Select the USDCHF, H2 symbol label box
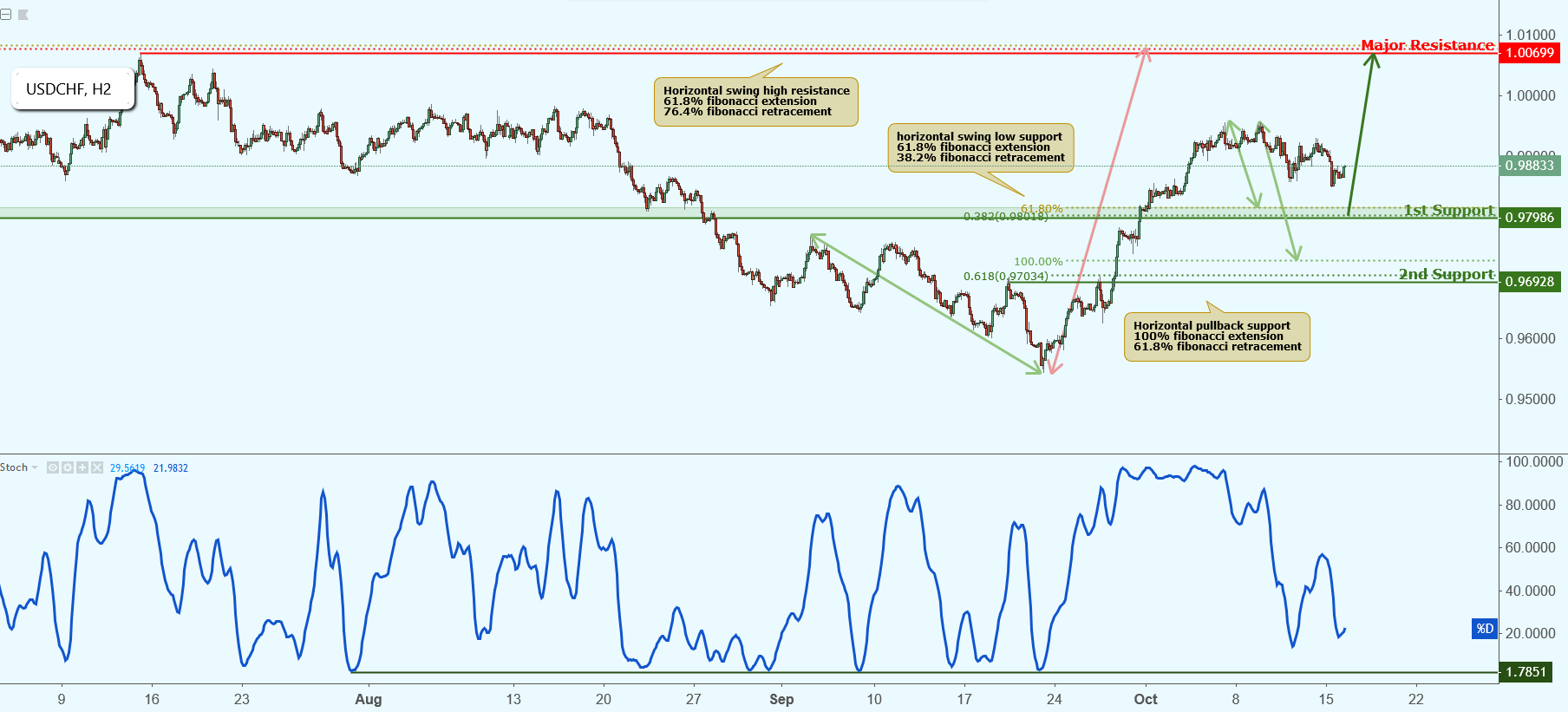 pos(73,88)
